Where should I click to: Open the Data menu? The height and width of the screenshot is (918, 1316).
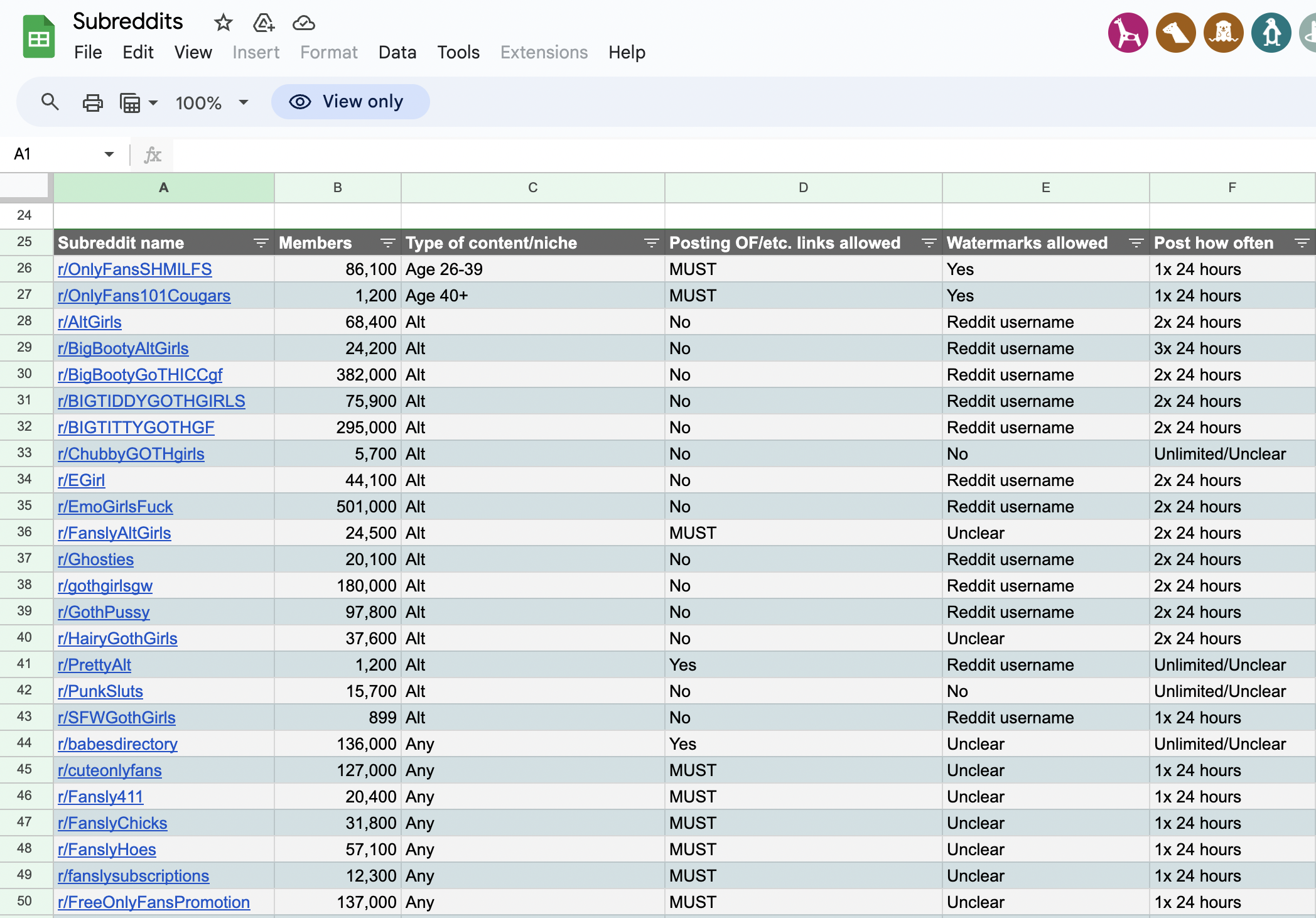coord(397,52)
